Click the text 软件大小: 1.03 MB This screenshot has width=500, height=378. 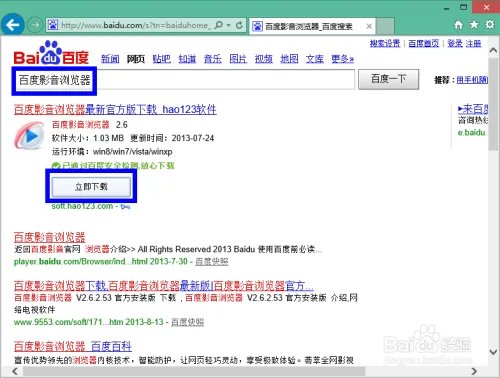(x=88, y=138)
